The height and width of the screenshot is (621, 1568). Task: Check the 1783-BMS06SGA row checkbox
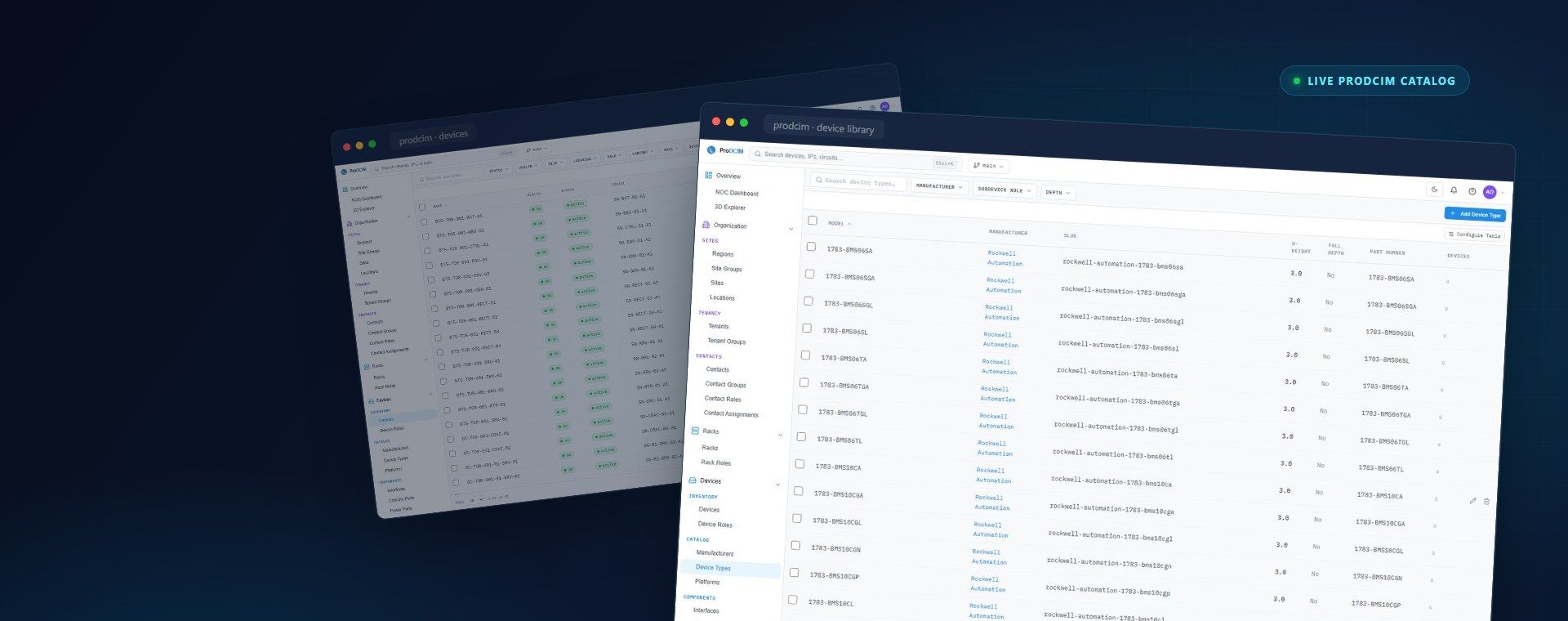pos(809,274)
